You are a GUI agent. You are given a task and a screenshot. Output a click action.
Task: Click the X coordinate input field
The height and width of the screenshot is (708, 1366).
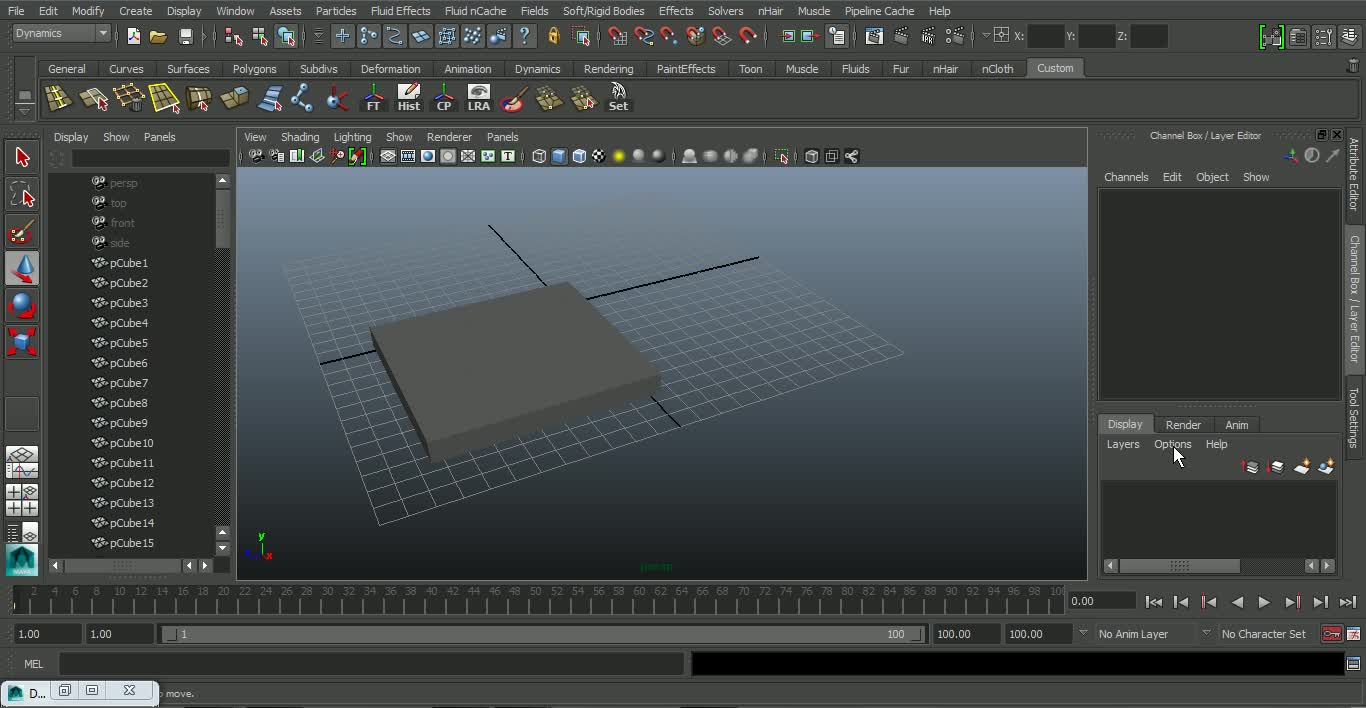pos(1045,36)
